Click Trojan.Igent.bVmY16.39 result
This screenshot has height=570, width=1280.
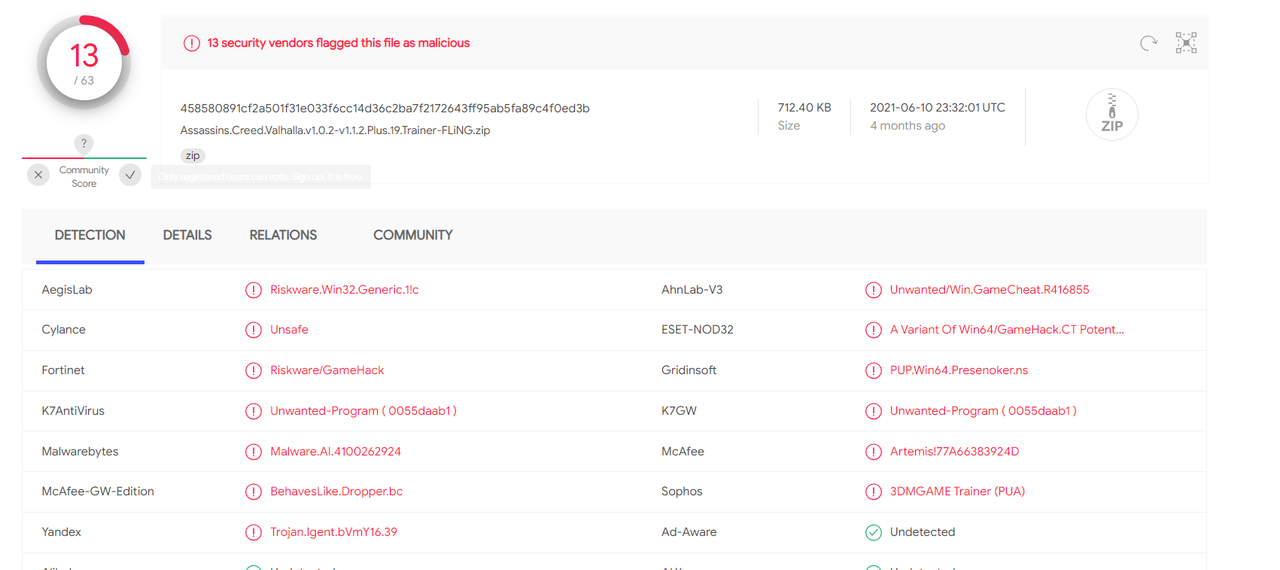(333, 532)
